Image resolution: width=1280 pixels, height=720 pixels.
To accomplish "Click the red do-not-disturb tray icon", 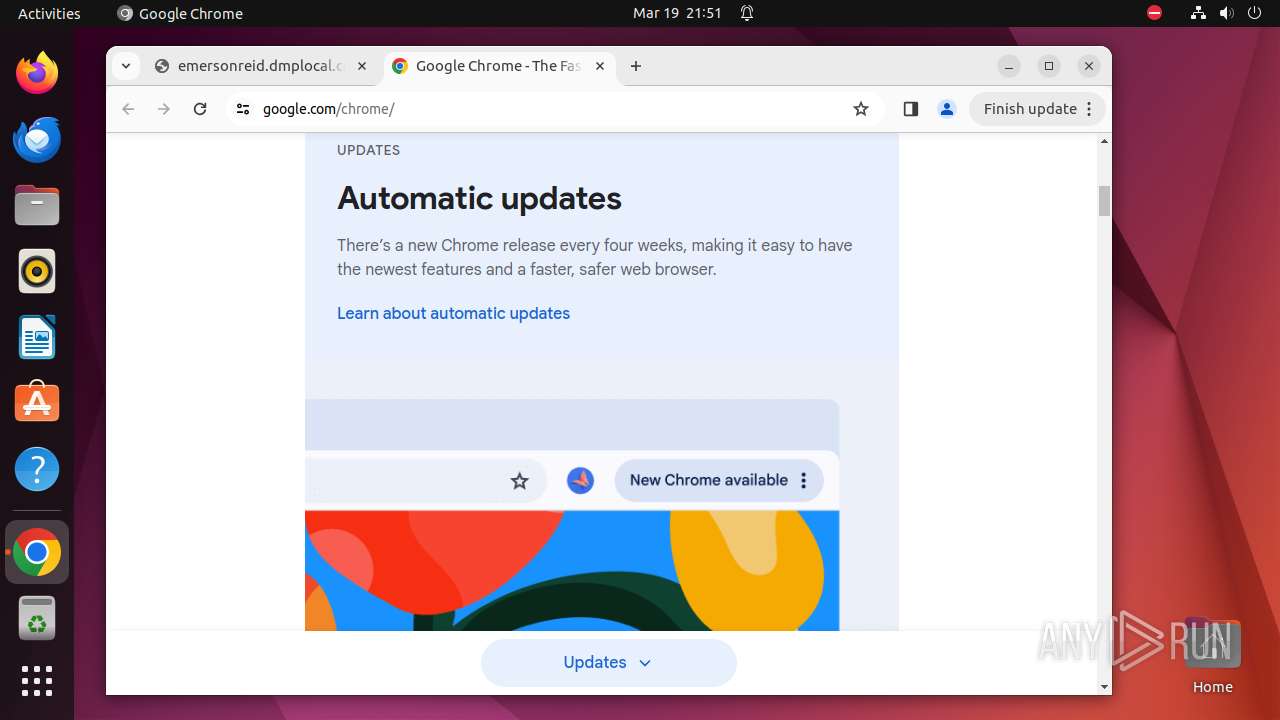I will click(x=1154, y=13).
